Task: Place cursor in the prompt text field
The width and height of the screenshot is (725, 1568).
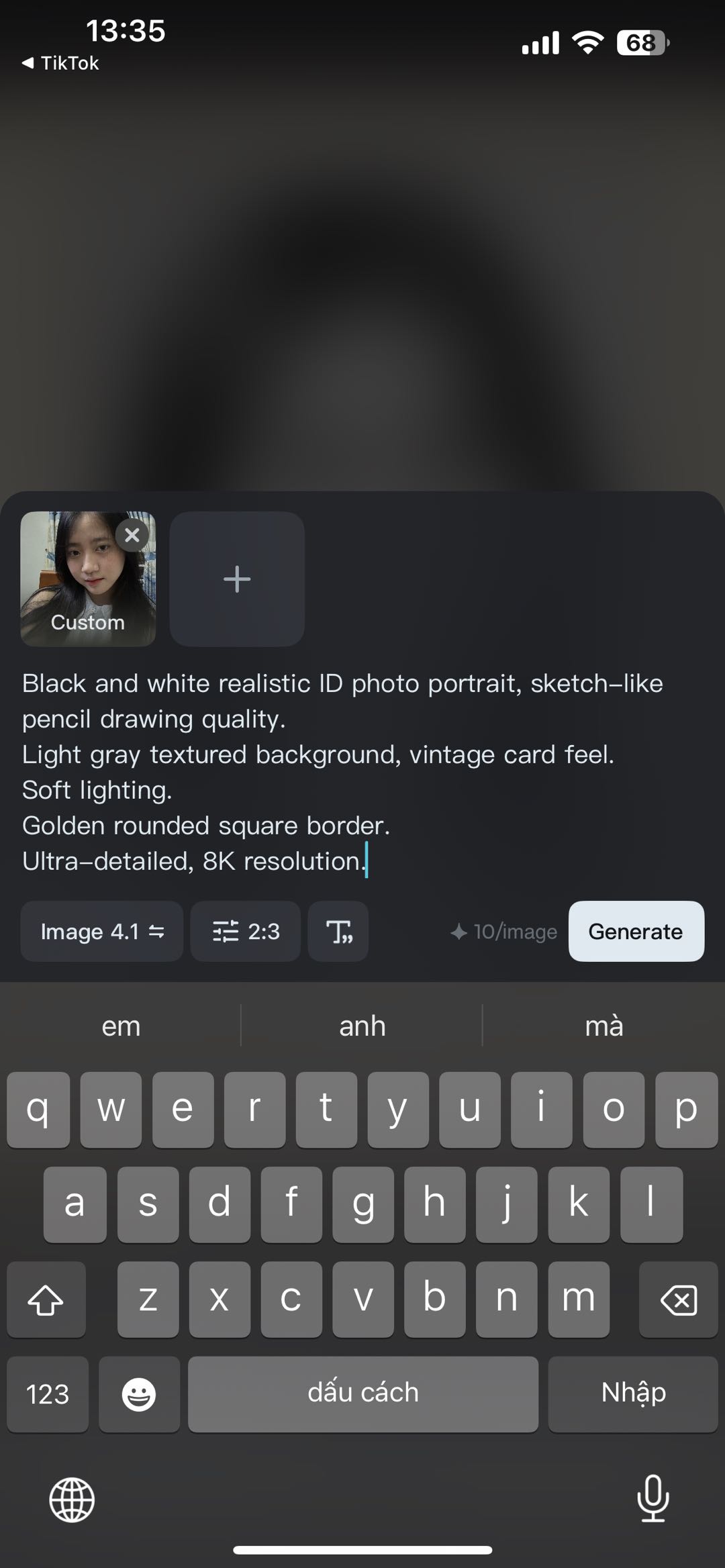Action: pyautogui.click(x=362, y=772)
